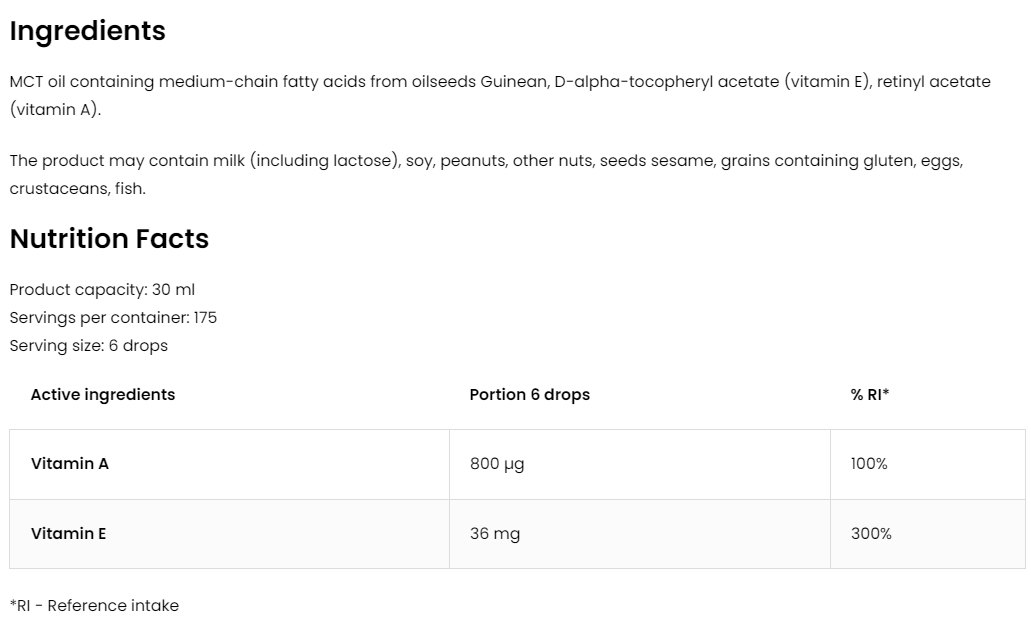
Task: Click the Nutrition Facts section heading
Action: tap(109, 239)
